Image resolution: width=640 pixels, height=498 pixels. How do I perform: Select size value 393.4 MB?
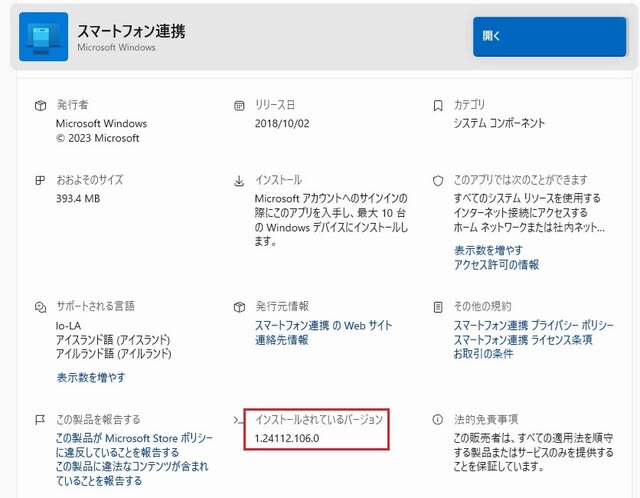pos(78,199)
